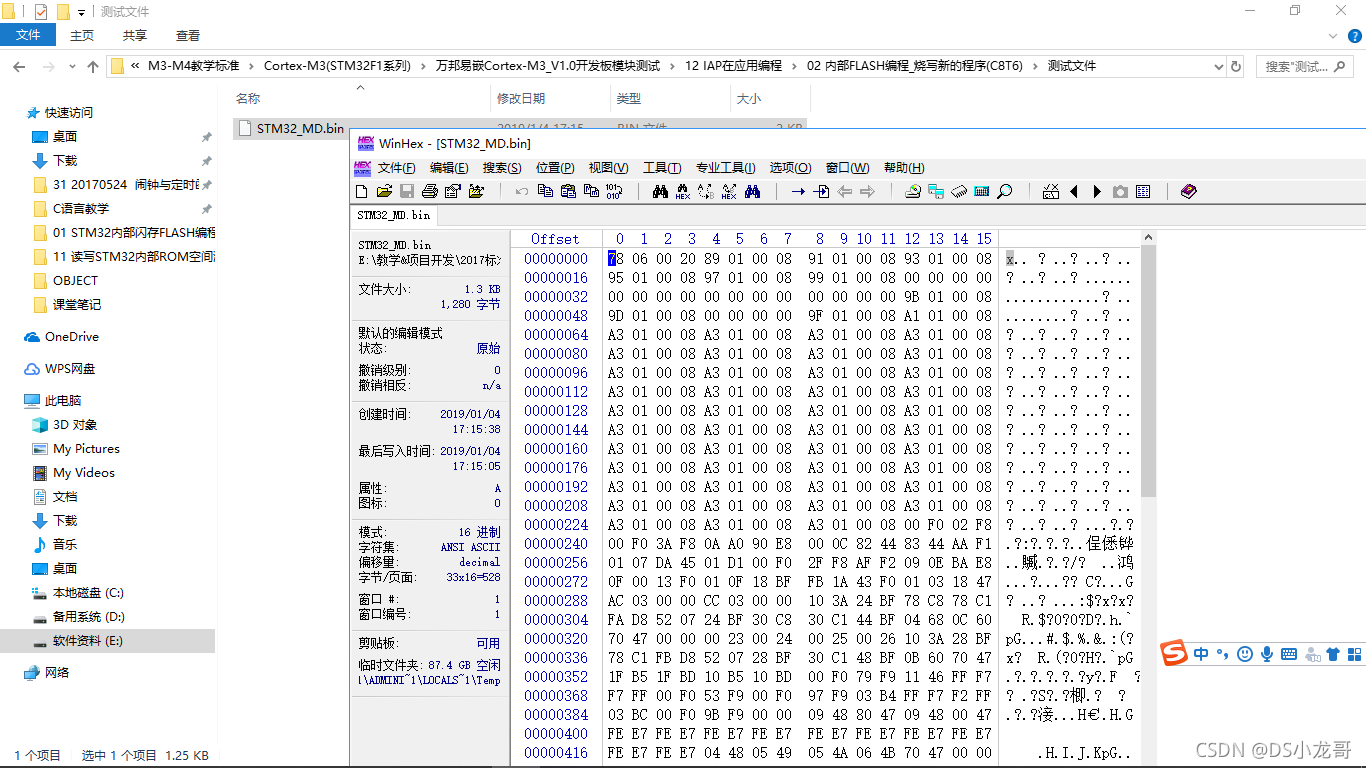The height and width of the screenshot is (768, 1366).
Task: Expand the Quick Access toolbar dropdown arrow
Action: (x=81, y=12)
